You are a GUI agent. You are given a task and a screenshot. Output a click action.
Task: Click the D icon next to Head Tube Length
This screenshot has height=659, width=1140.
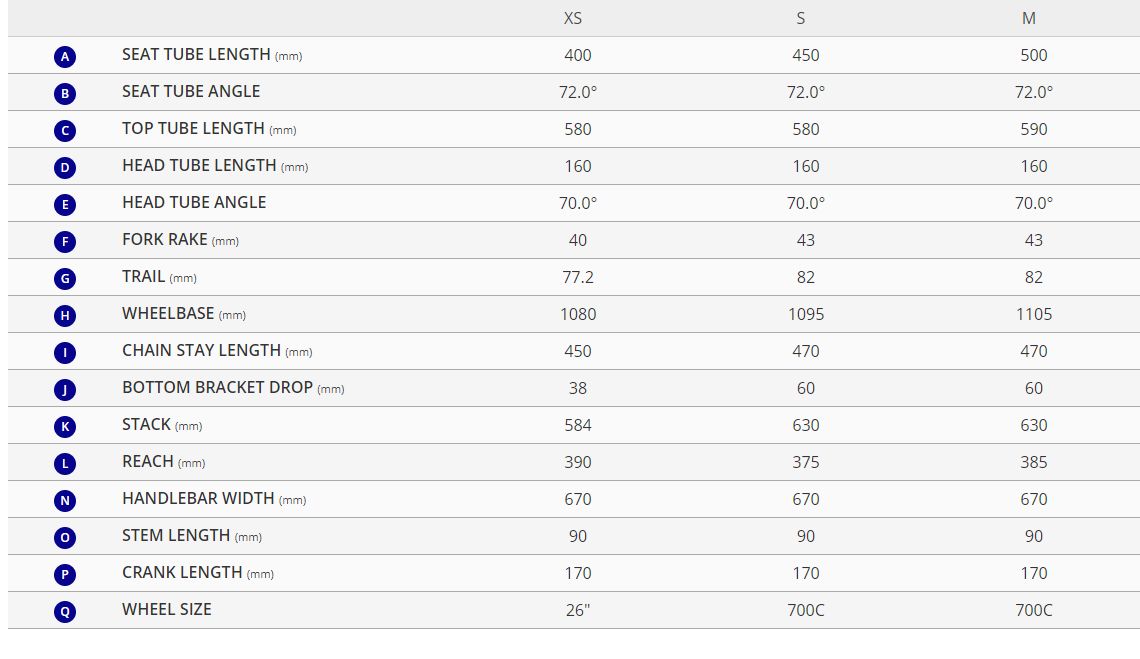tap(65, 167)
